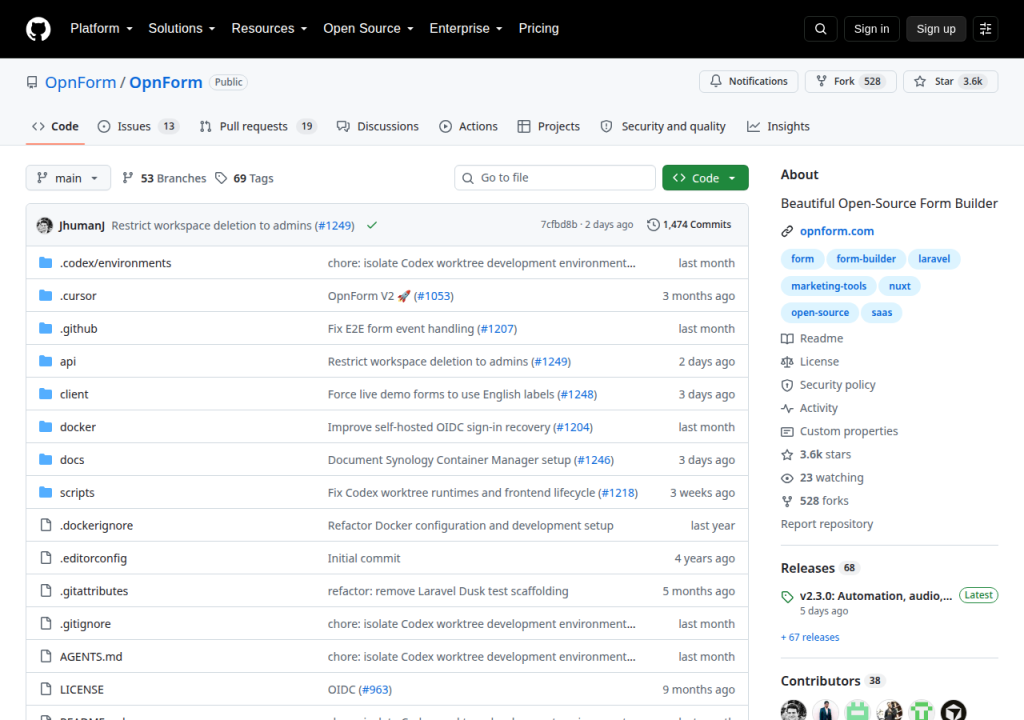Open the .github folder
The height and width of the screenshot is (720, 1024).
click(x=78, y=329)
